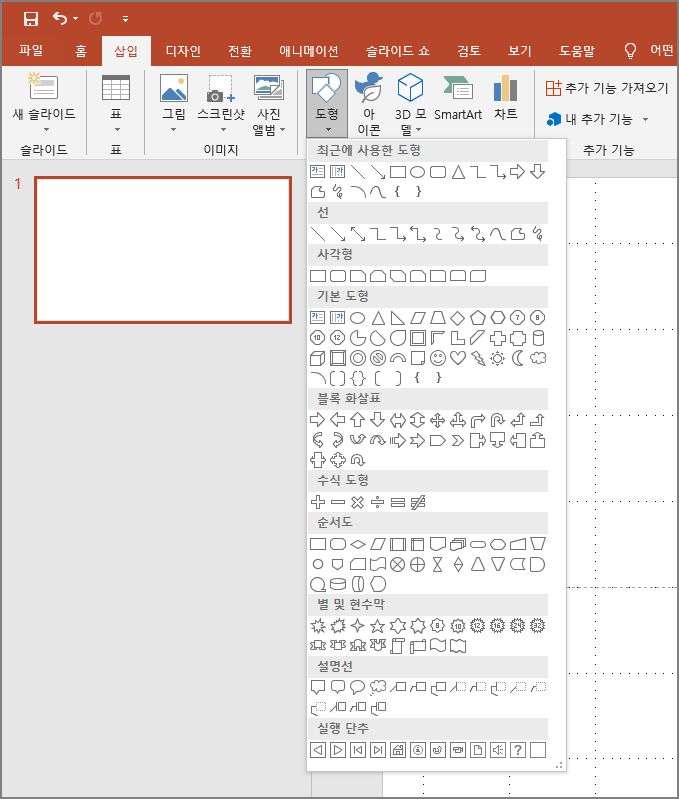
Task: Select the sun shape
Action: [498, 358]
